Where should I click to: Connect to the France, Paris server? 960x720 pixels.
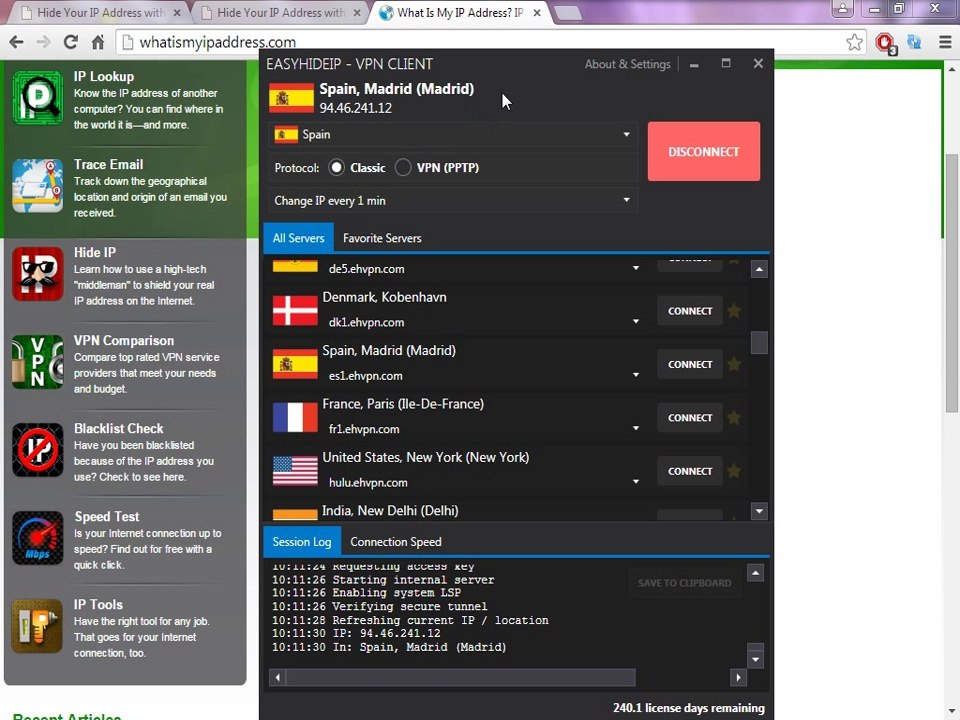coord(689,418)
